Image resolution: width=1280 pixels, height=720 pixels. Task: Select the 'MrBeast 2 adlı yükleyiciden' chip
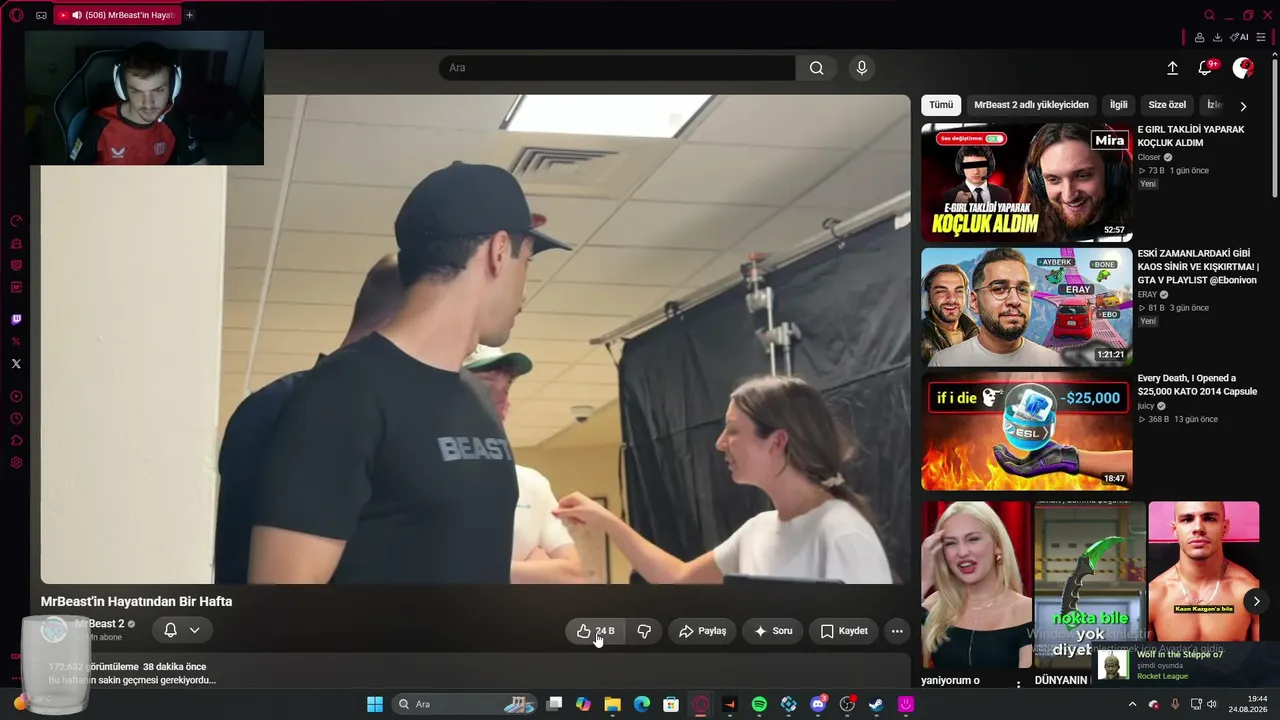1031,105
